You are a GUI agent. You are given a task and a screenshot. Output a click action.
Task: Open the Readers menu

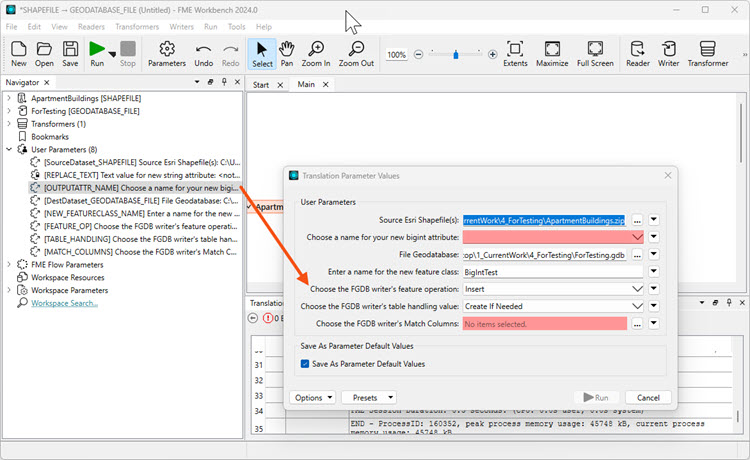(91, 27)
